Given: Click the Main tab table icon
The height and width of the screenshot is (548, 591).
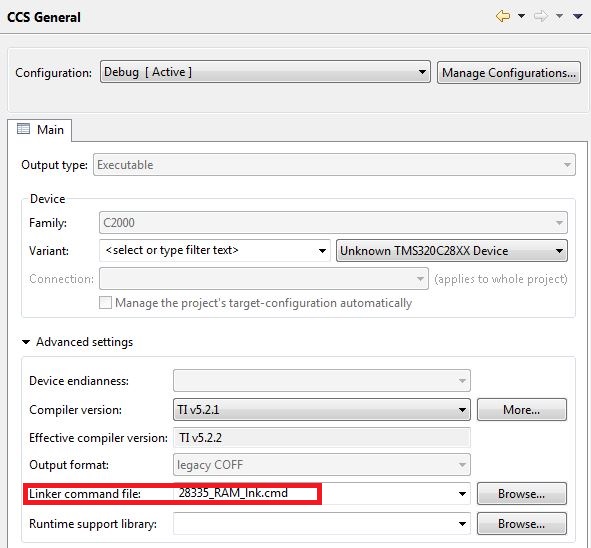Looking at the screenshot, I should pos(23,129).
